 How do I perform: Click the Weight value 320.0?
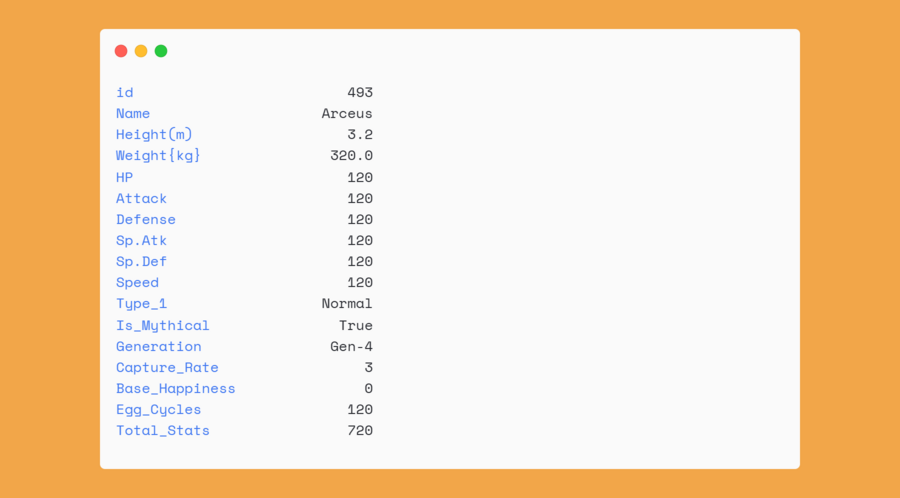351,156
